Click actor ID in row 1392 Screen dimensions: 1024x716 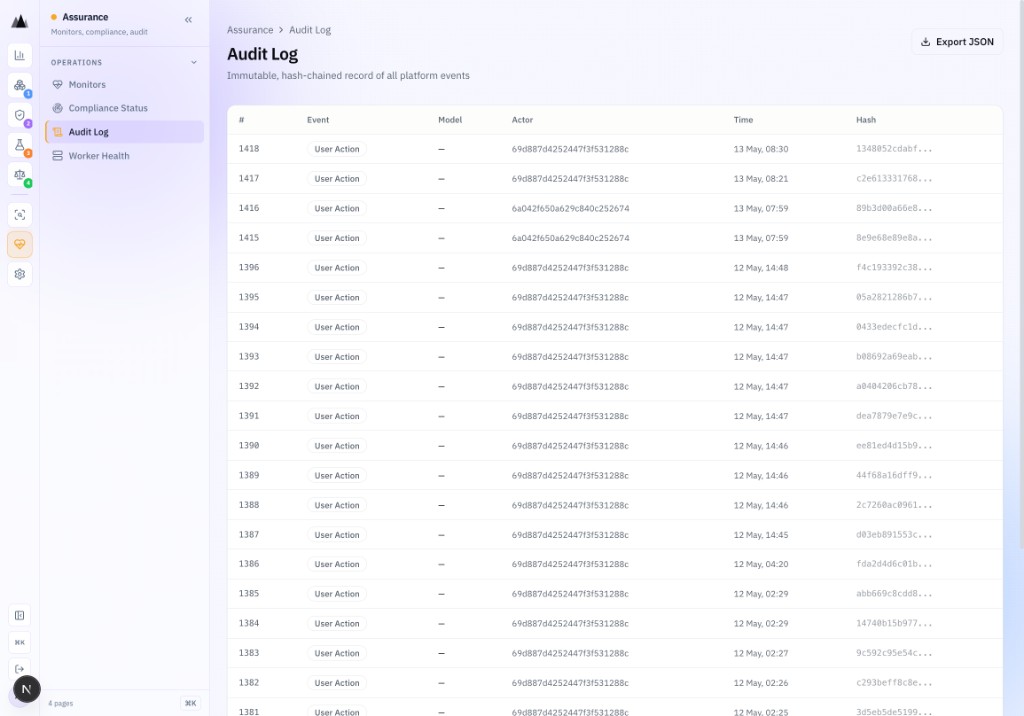tap(570, 387)
